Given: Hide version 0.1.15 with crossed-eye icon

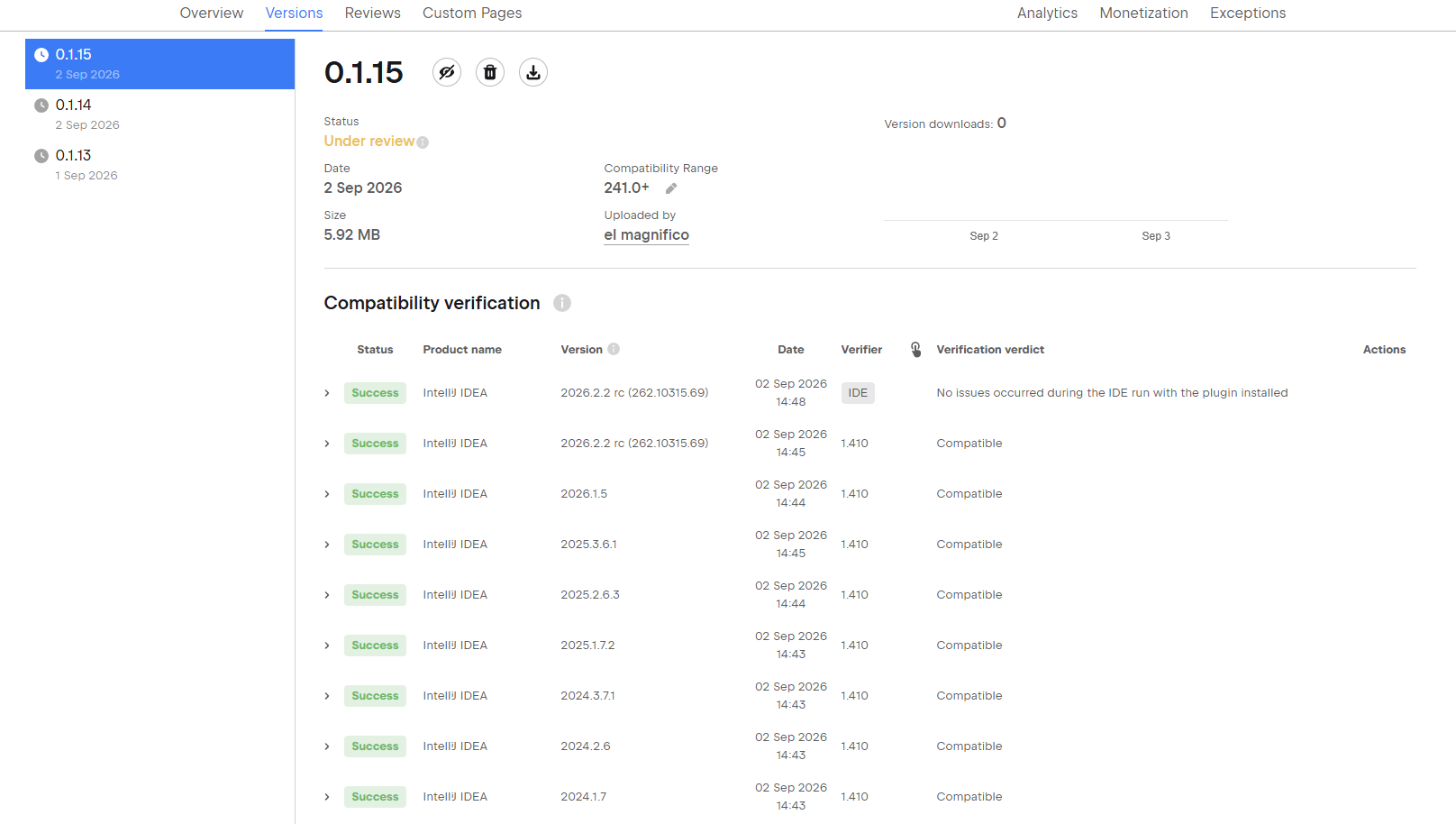Looking at the screenshot, I should coord(447,72).
